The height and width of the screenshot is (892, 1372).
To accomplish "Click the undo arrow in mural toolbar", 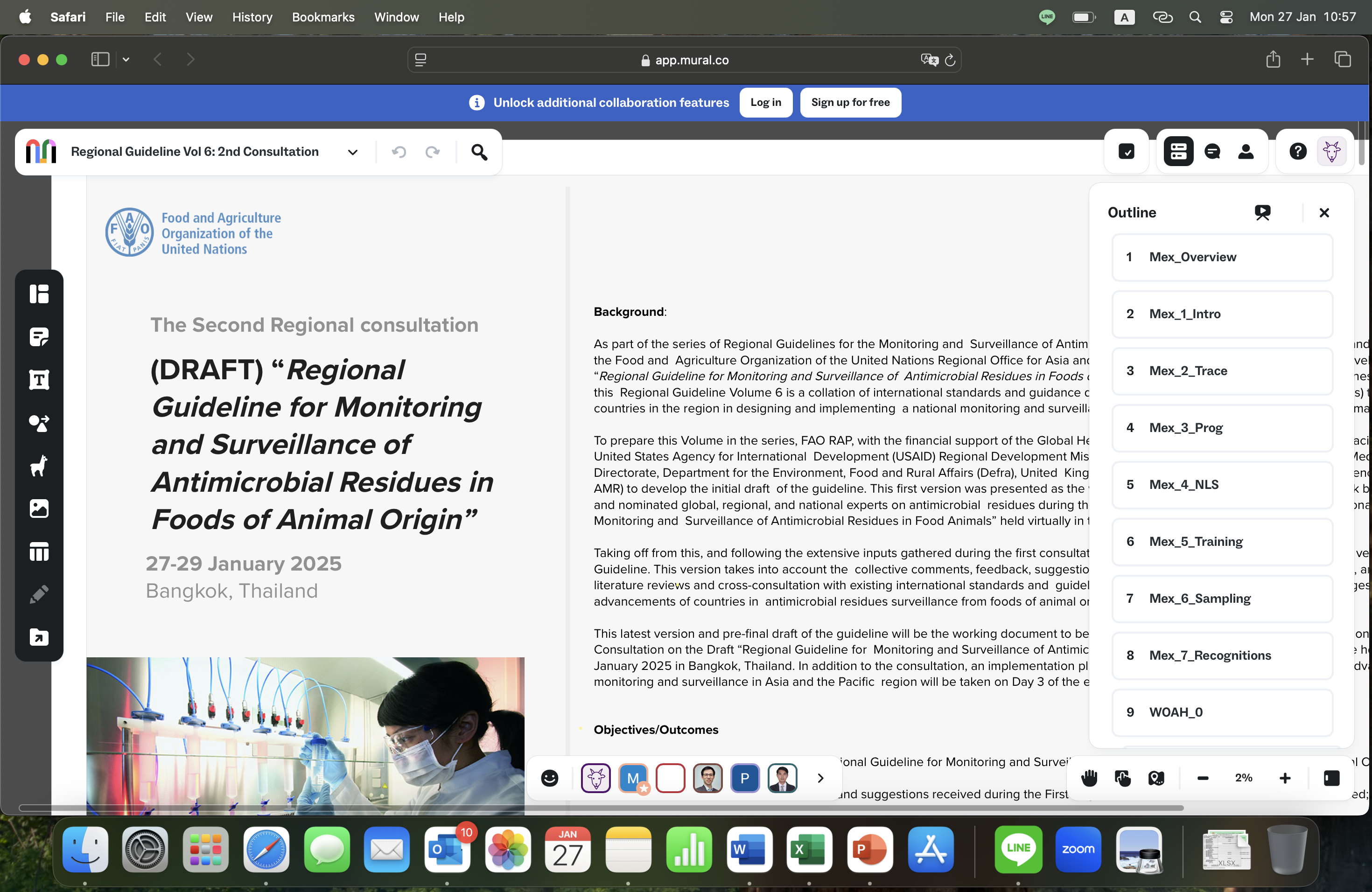I will click(x=399, y=152).
